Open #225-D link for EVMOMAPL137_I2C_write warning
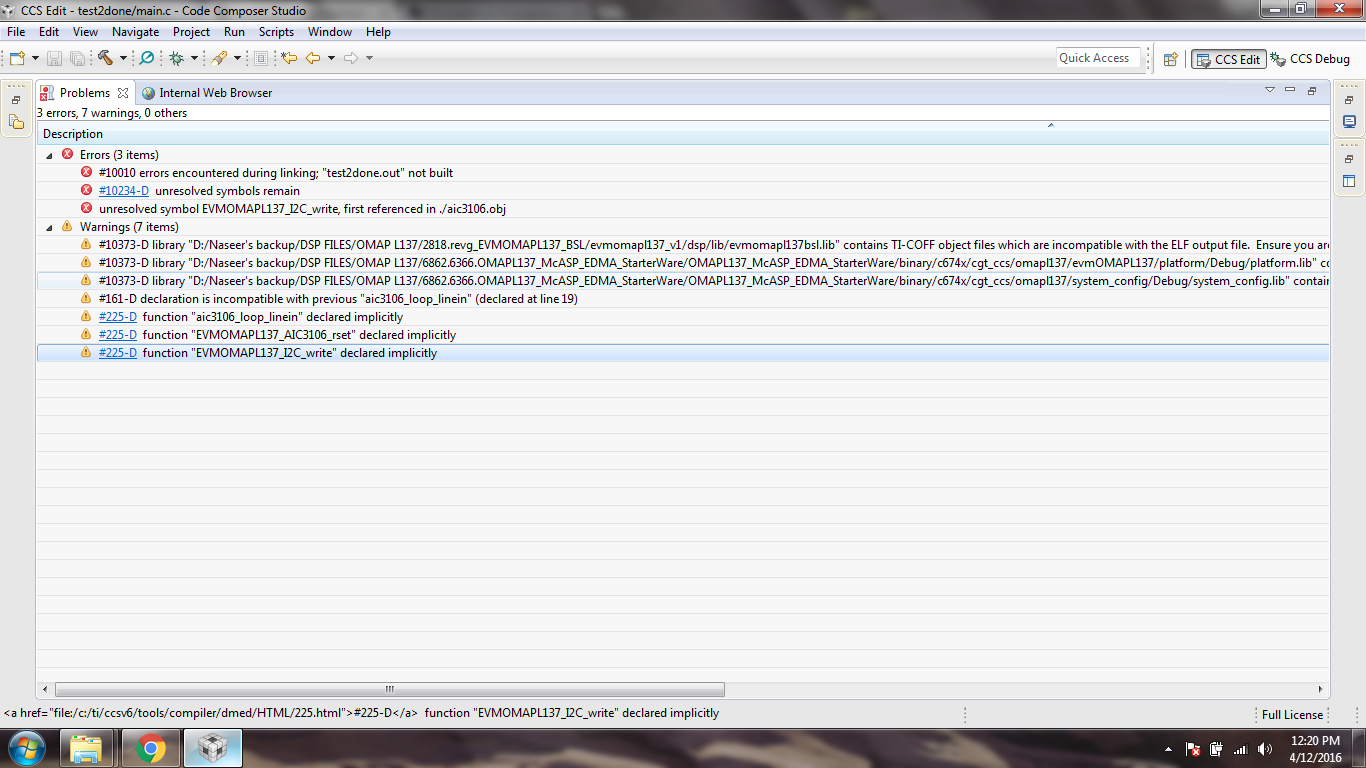This screenshot has height=768, width=1366. point(118,353)
